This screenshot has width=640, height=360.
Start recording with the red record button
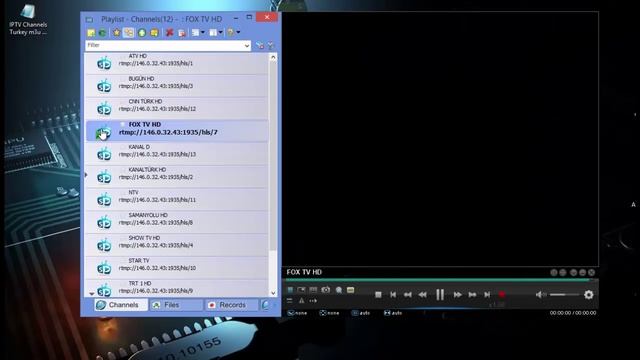coord(502,295)
